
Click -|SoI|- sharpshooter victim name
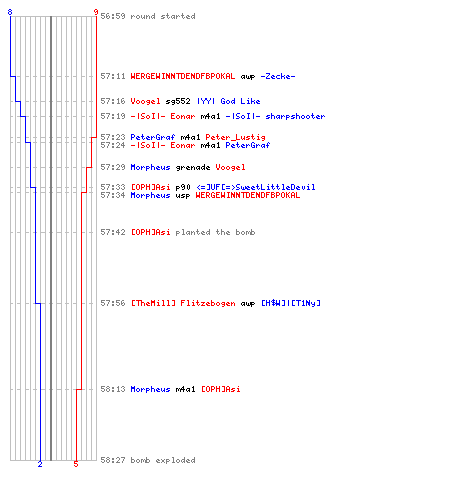pos(275,116)
